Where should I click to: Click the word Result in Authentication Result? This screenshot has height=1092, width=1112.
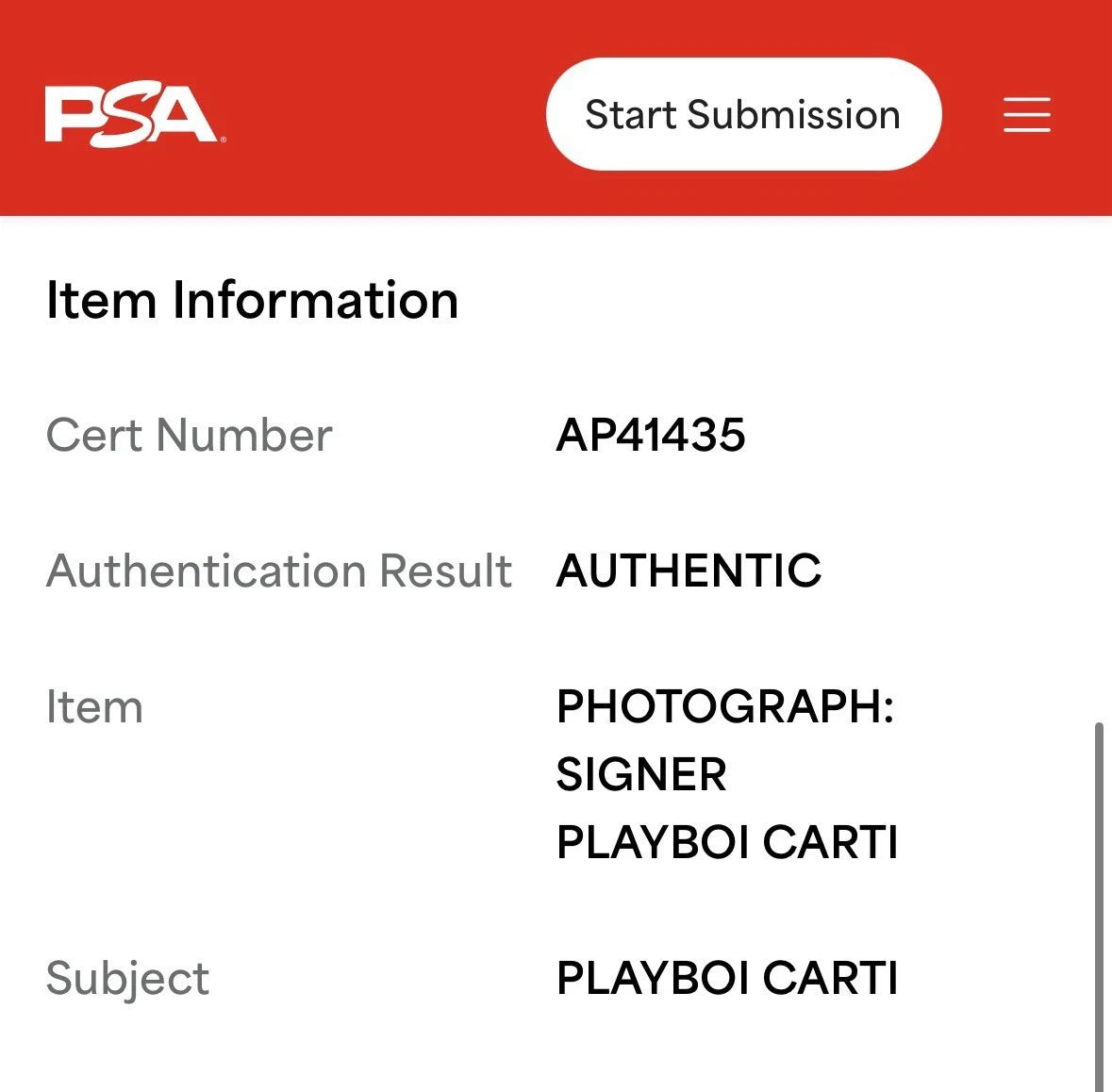(445, 571)
